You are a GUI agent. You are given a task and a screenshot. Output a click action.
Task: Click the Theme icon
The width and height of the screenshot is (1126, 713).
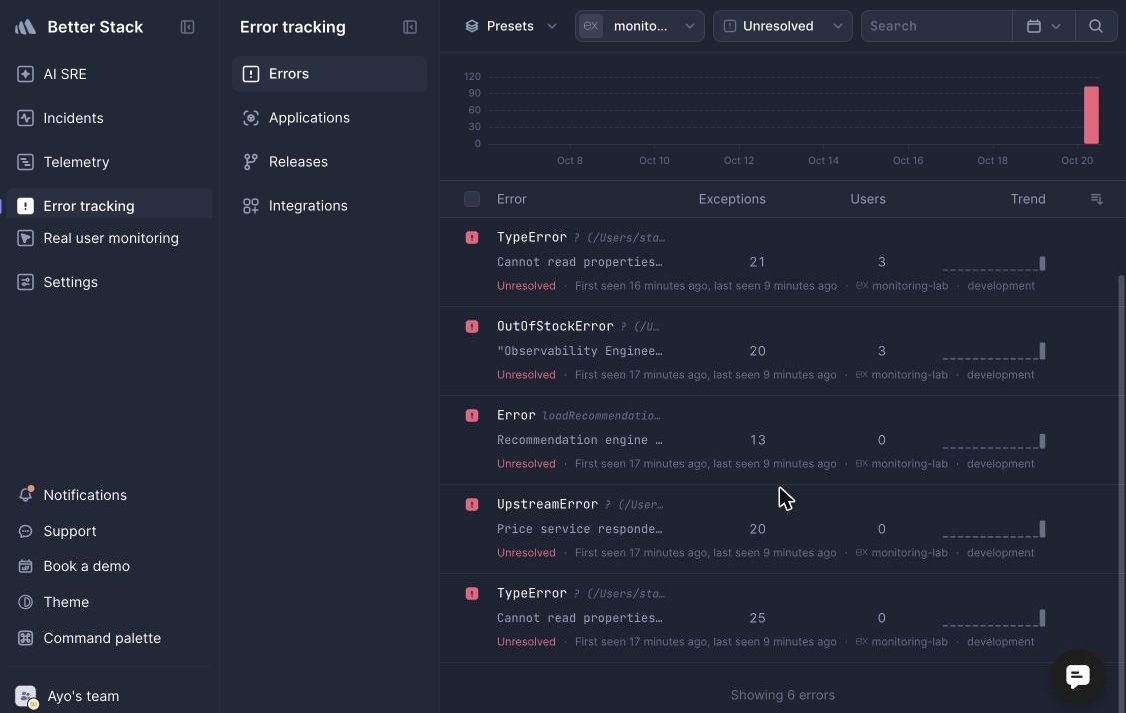(25, 602)
